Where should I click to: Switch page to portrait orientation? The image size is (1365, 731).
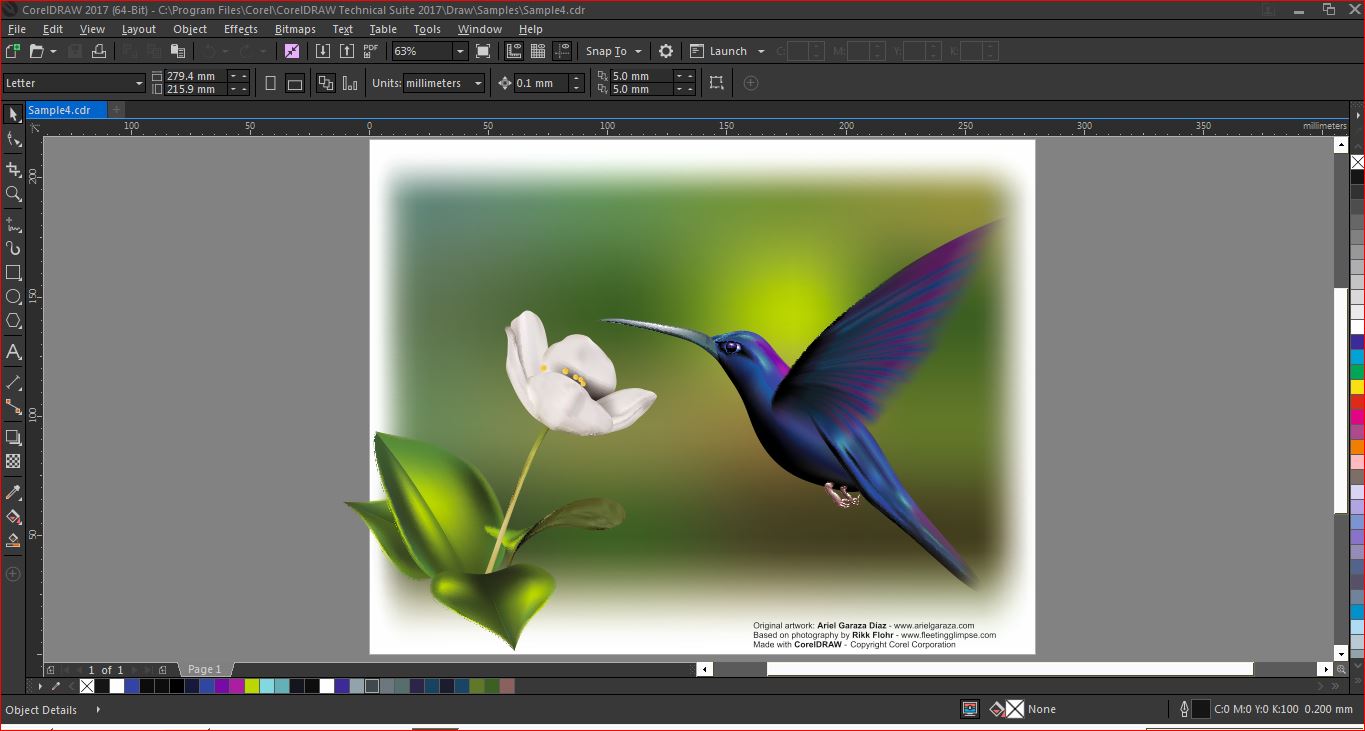click(270, 83)
